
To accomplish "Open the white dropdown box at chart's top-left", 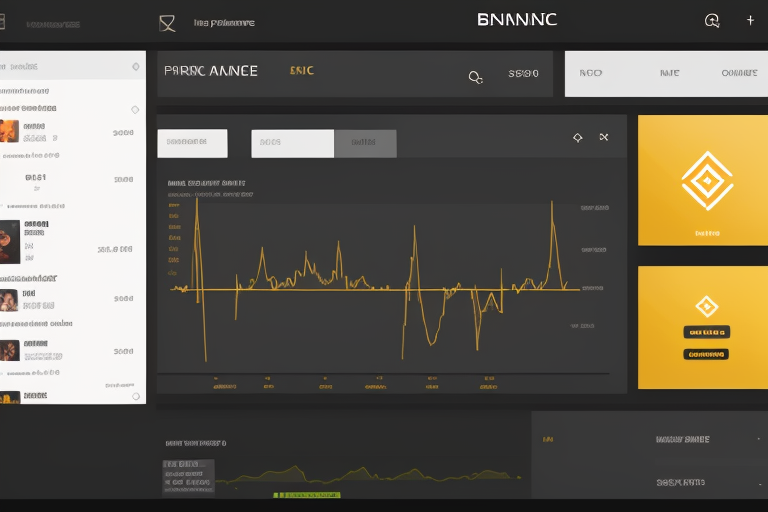I will coord(192,143).
